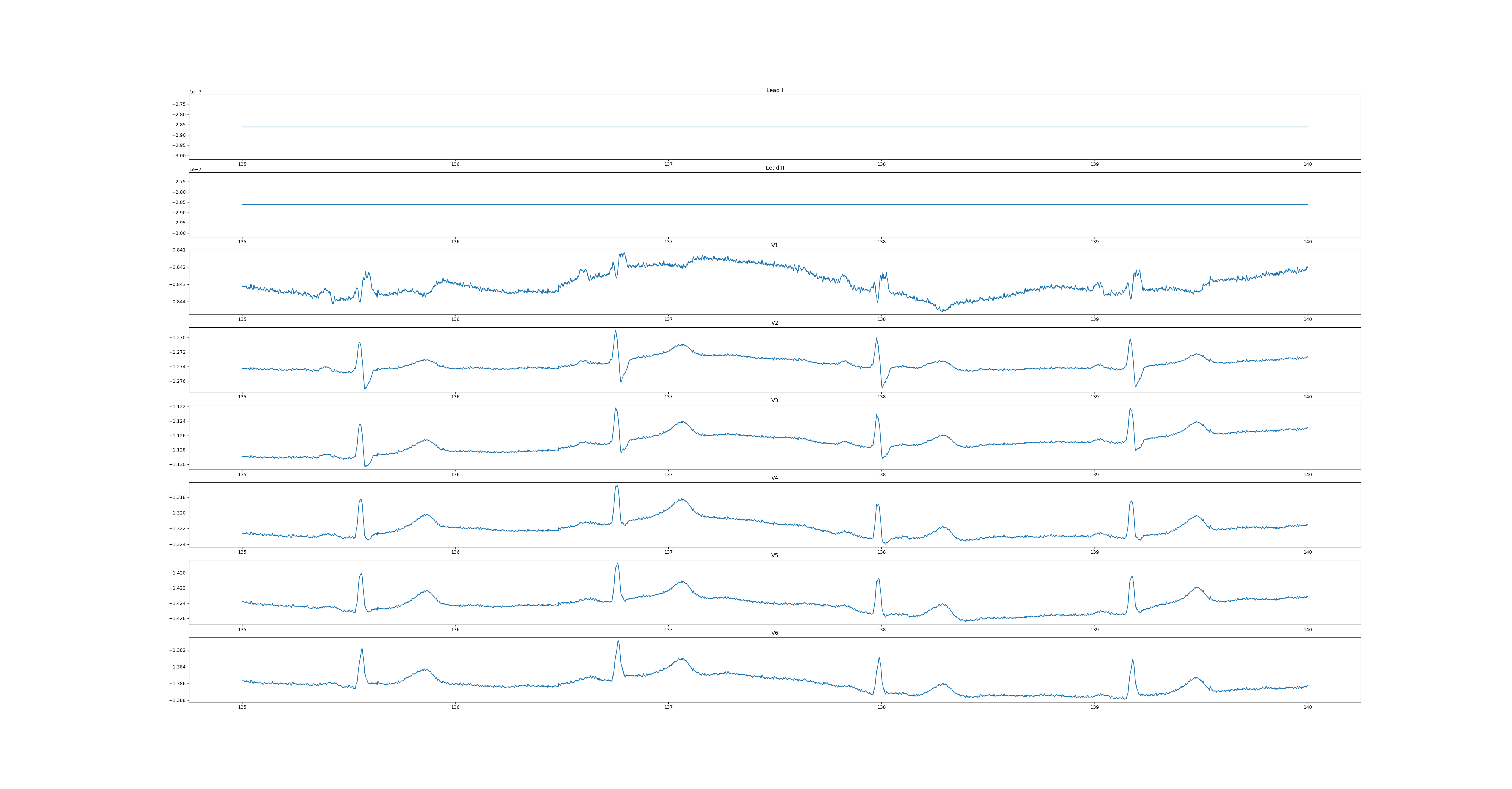Click the -1.420 y-axis label on V5
Image resolution: width=1512 pixels, height=789 pixels.
coord(178,573)
